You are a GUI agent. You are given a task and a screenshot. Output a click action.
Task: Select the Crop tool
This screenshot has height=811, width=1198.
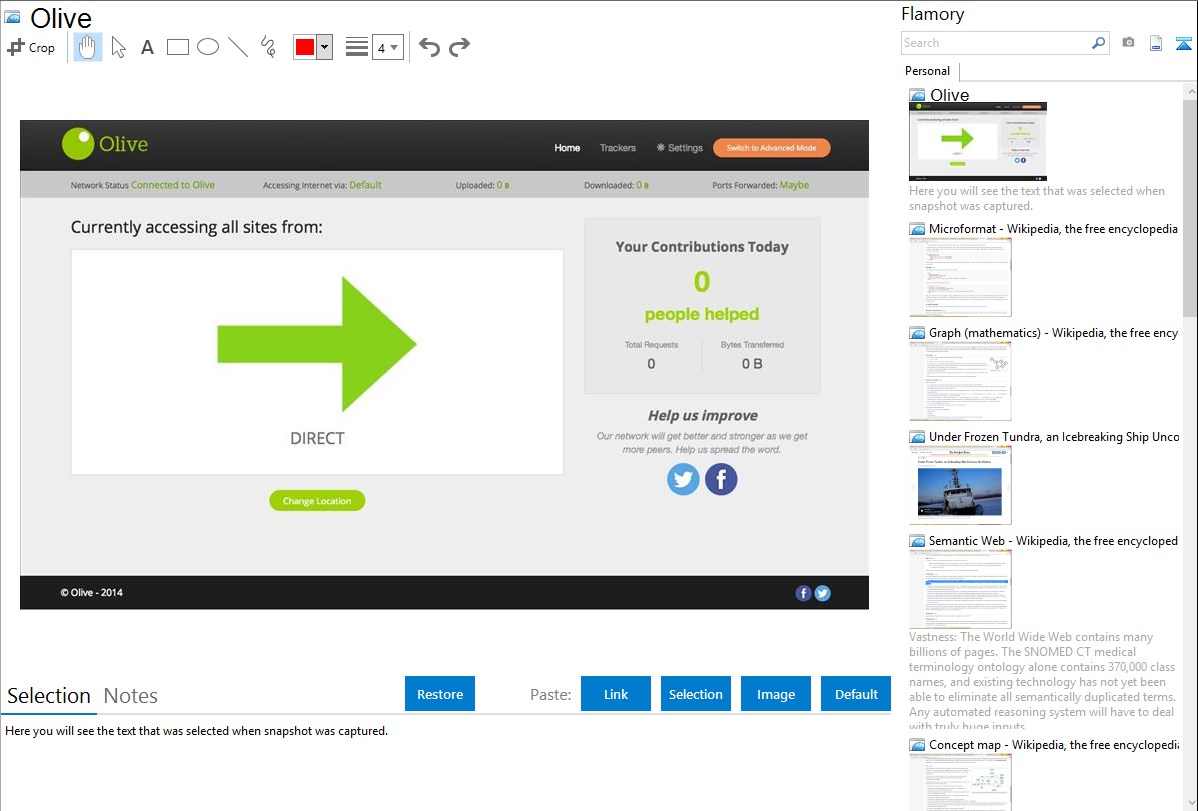tap(31, 47)
